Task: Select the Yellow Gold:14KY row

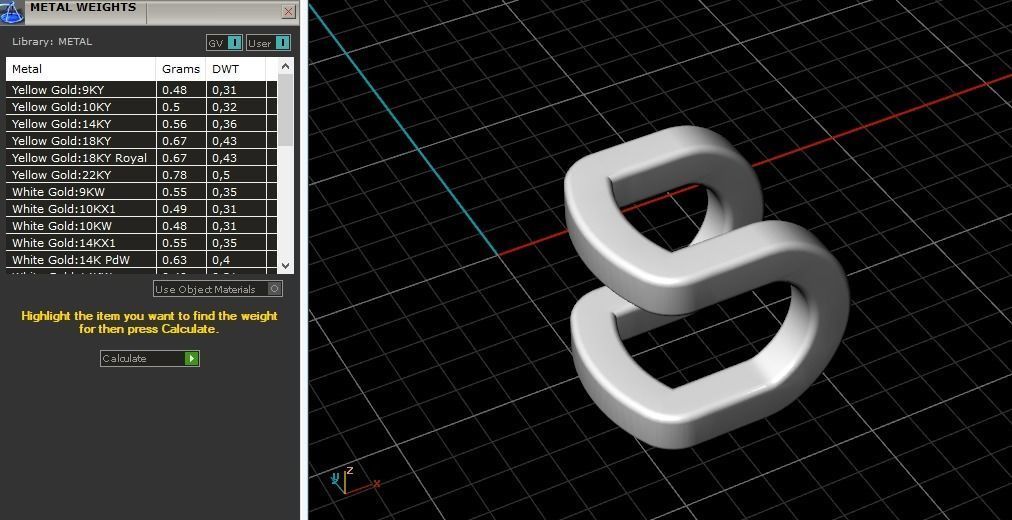Action: pos(142,124)
